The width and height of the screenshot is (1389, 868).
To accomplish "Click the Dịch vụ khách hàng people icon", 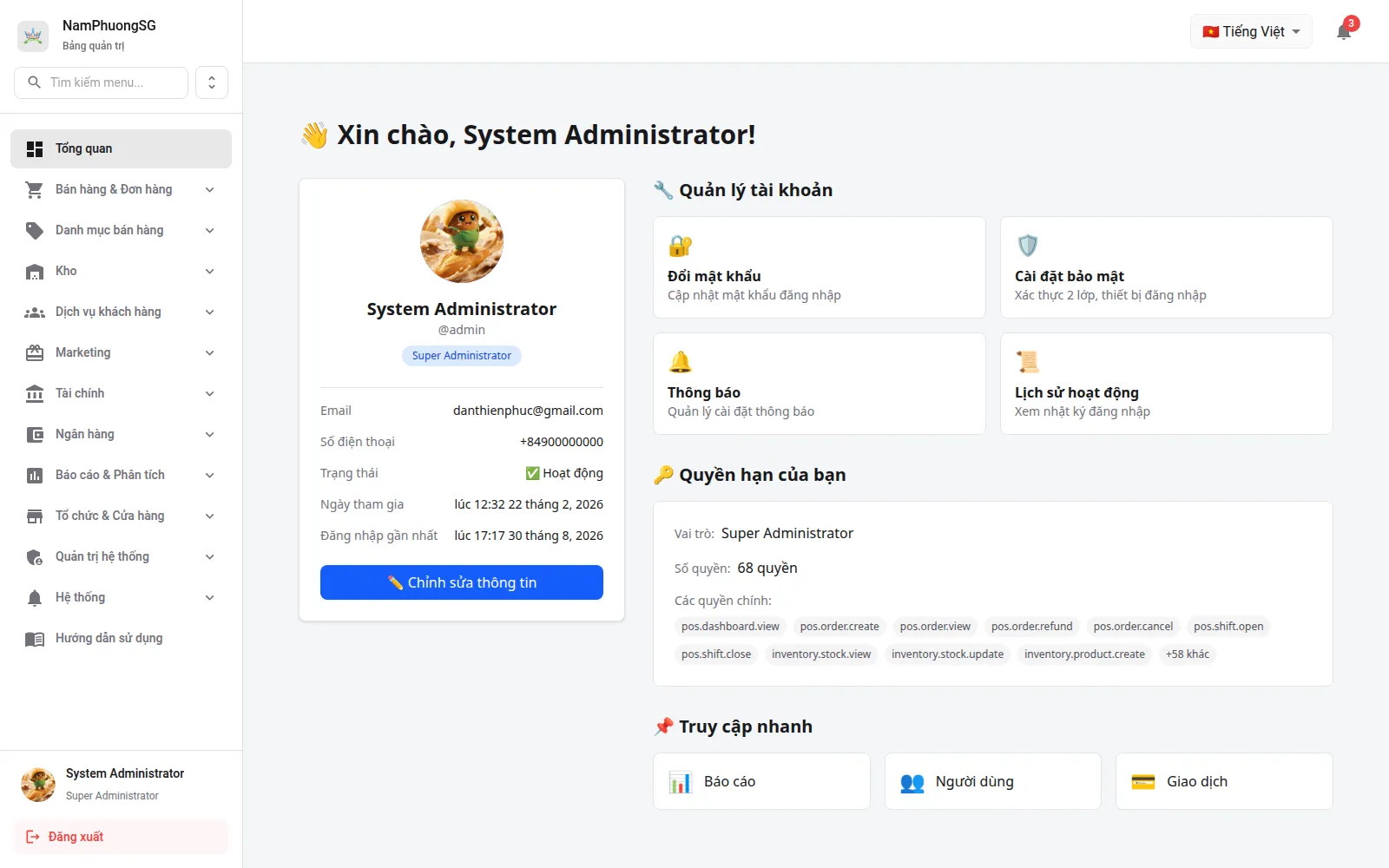I will pyautogui.click(x=35, y=312).
